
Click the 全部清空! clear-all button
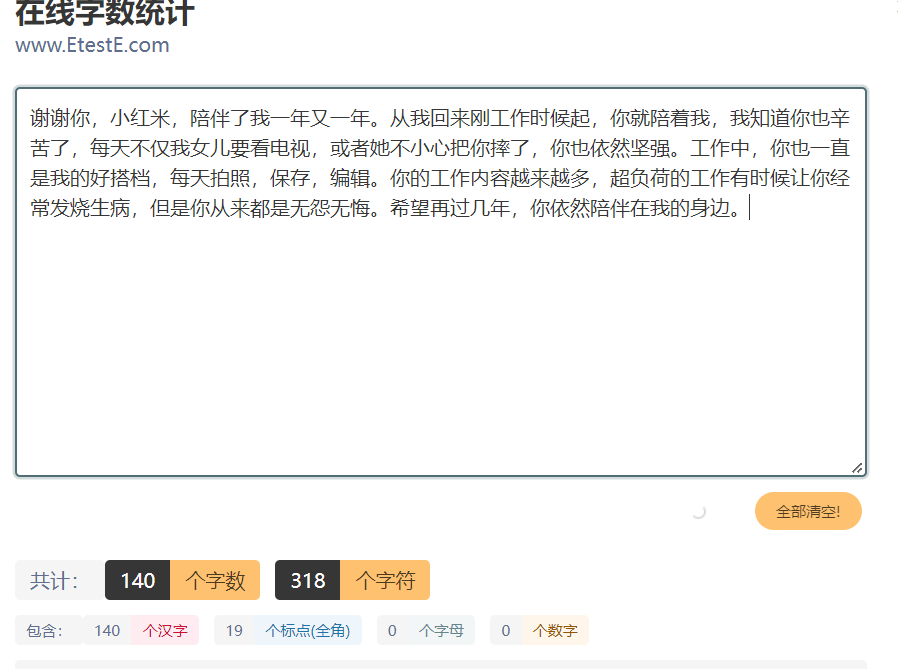(808, 511)
